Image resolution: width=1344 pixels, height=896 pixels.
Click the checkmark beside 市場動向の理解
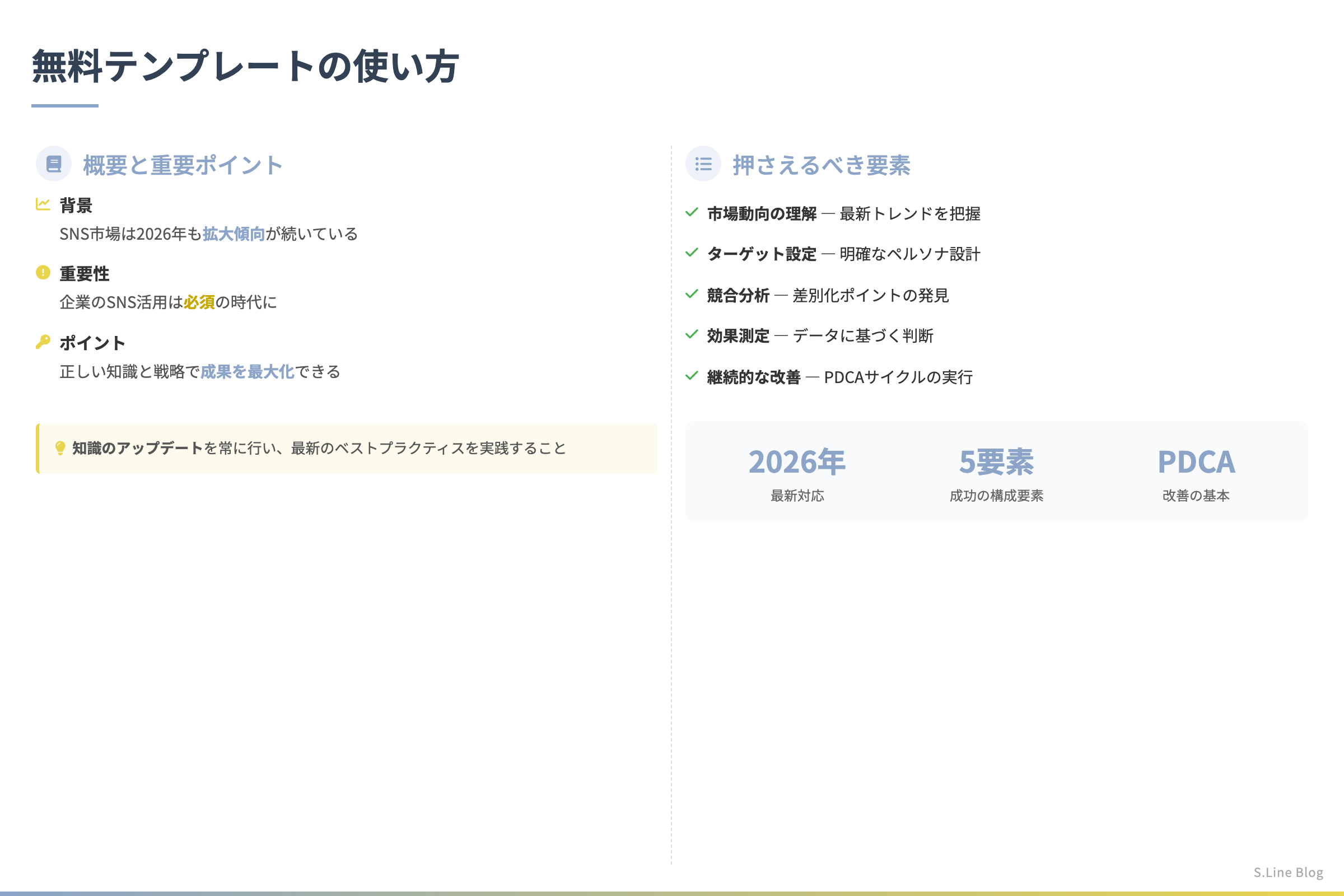pos(692,212)
